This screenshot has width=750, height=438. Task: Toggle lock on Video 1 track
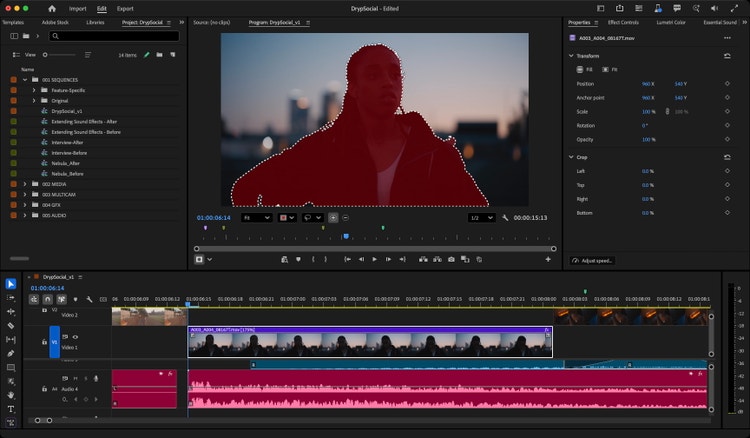[x=44, y=342]
